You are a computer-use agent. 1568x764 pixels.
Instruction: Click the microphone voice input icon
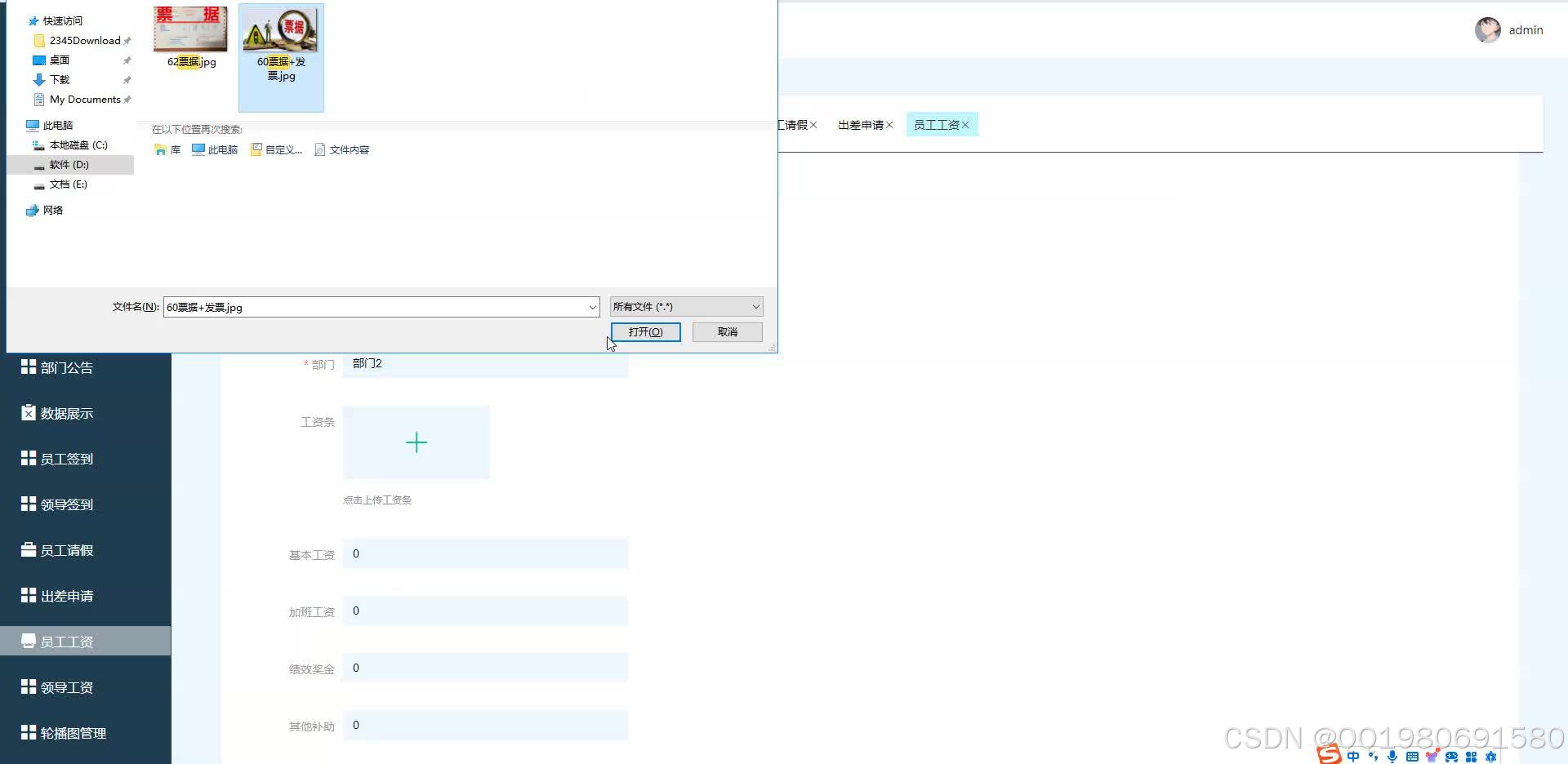tap(1392, 757)
